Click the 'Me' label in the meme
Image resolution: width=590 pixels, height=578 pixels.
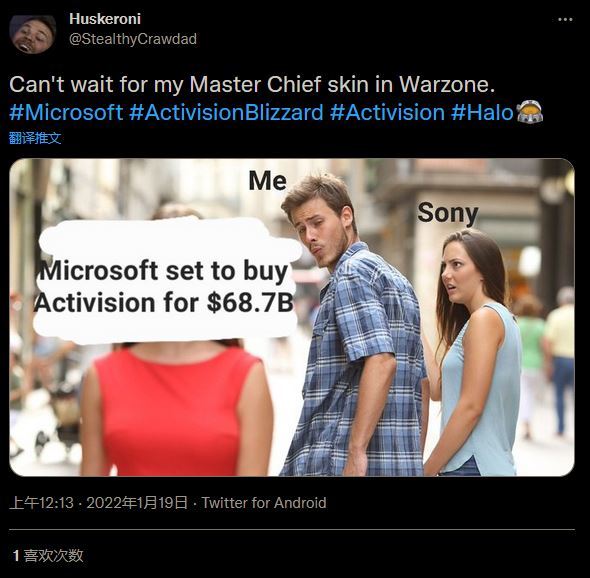pos(268,181)
